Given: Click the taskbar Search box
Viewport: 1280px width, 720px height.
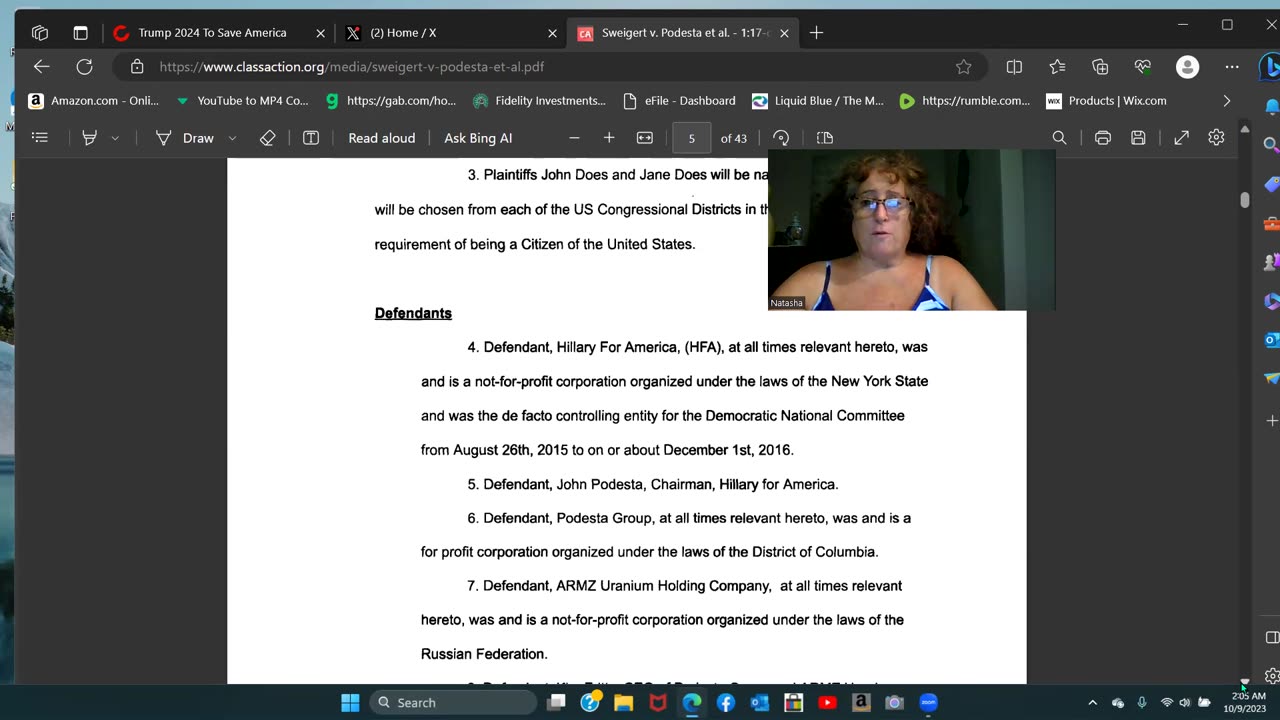Looking at the screenshot, I should (452, 702).
